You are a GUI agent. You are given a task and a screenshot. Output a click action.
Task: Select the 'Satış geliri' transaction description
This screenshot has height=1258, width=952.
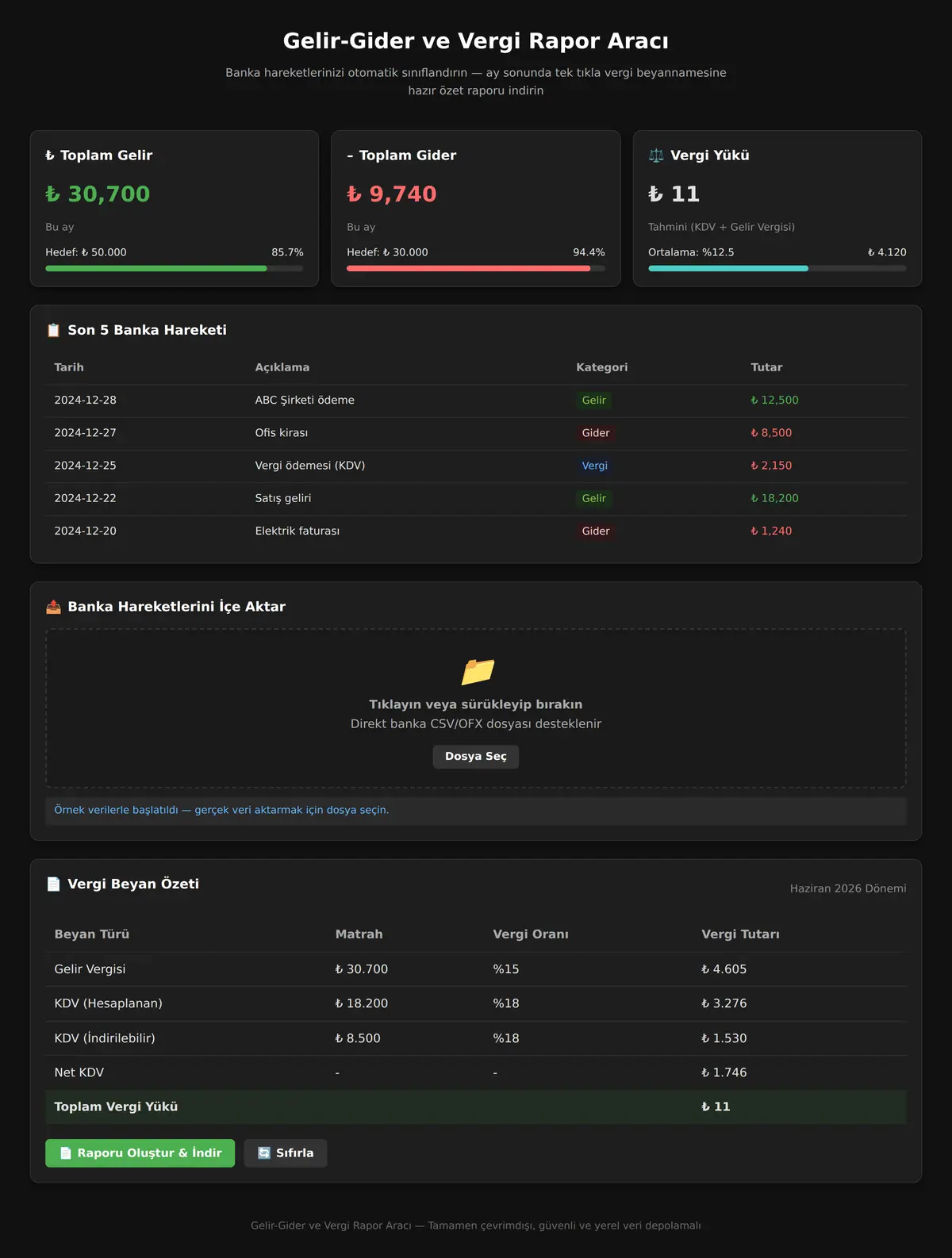[x=283, y=498]
